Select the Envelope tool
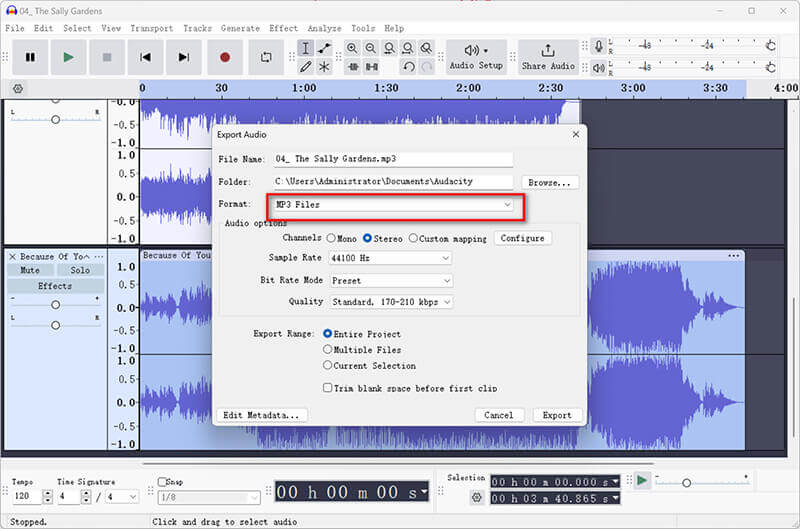Image resolution: width=800 pixels, height=529 pixels. 324,48
